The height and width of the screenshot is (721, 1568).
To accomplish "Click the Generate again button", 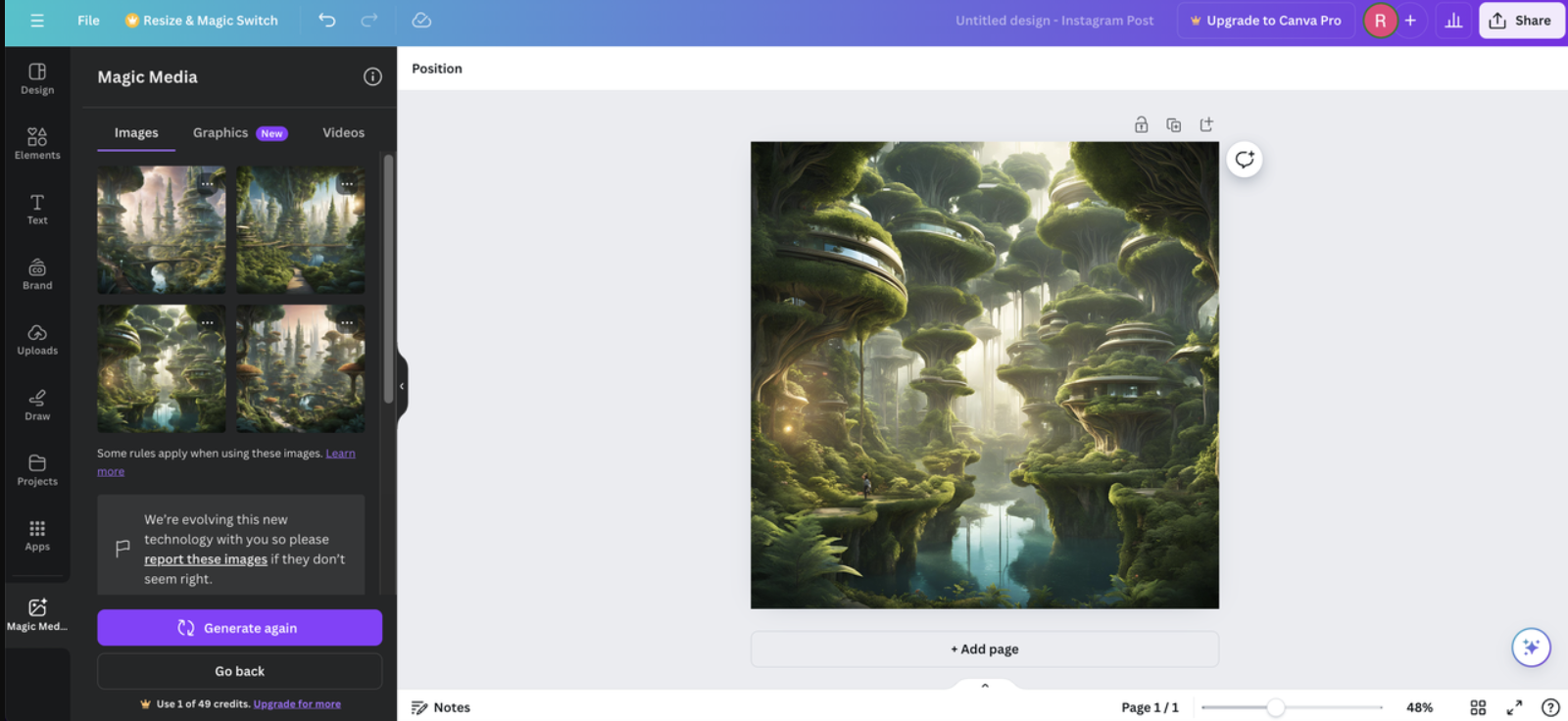I will tap(240, 628).
